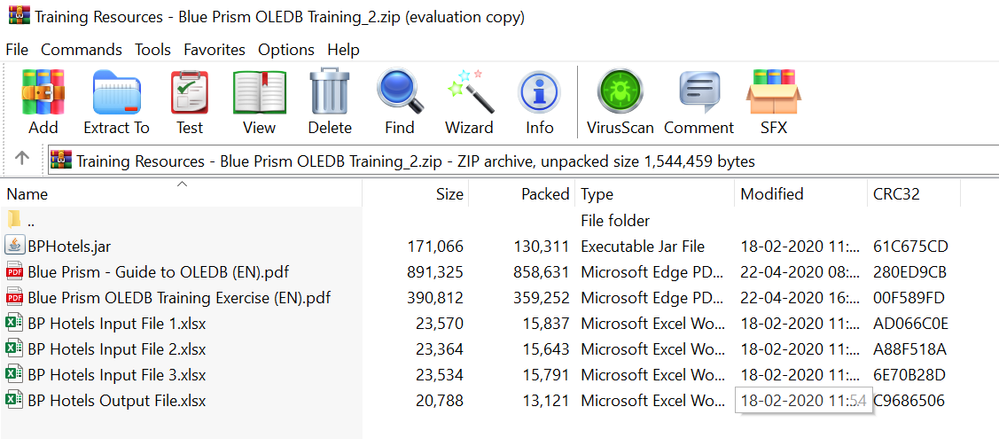Start VirusScan with the green bug icon
Screen dimensions: 999x439
620,92
